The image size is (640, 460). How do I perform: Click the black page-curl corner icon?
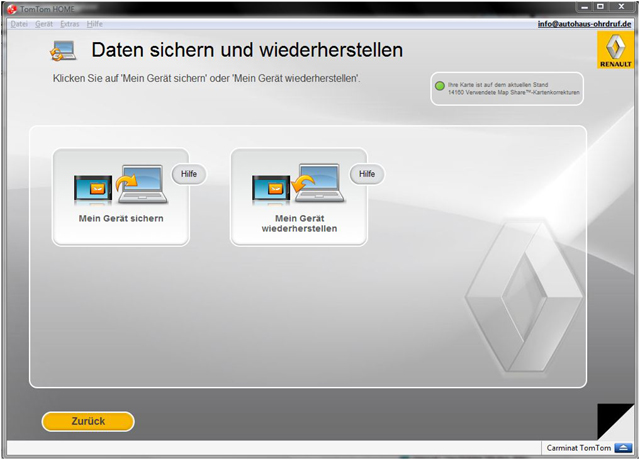tap(614, 420)
